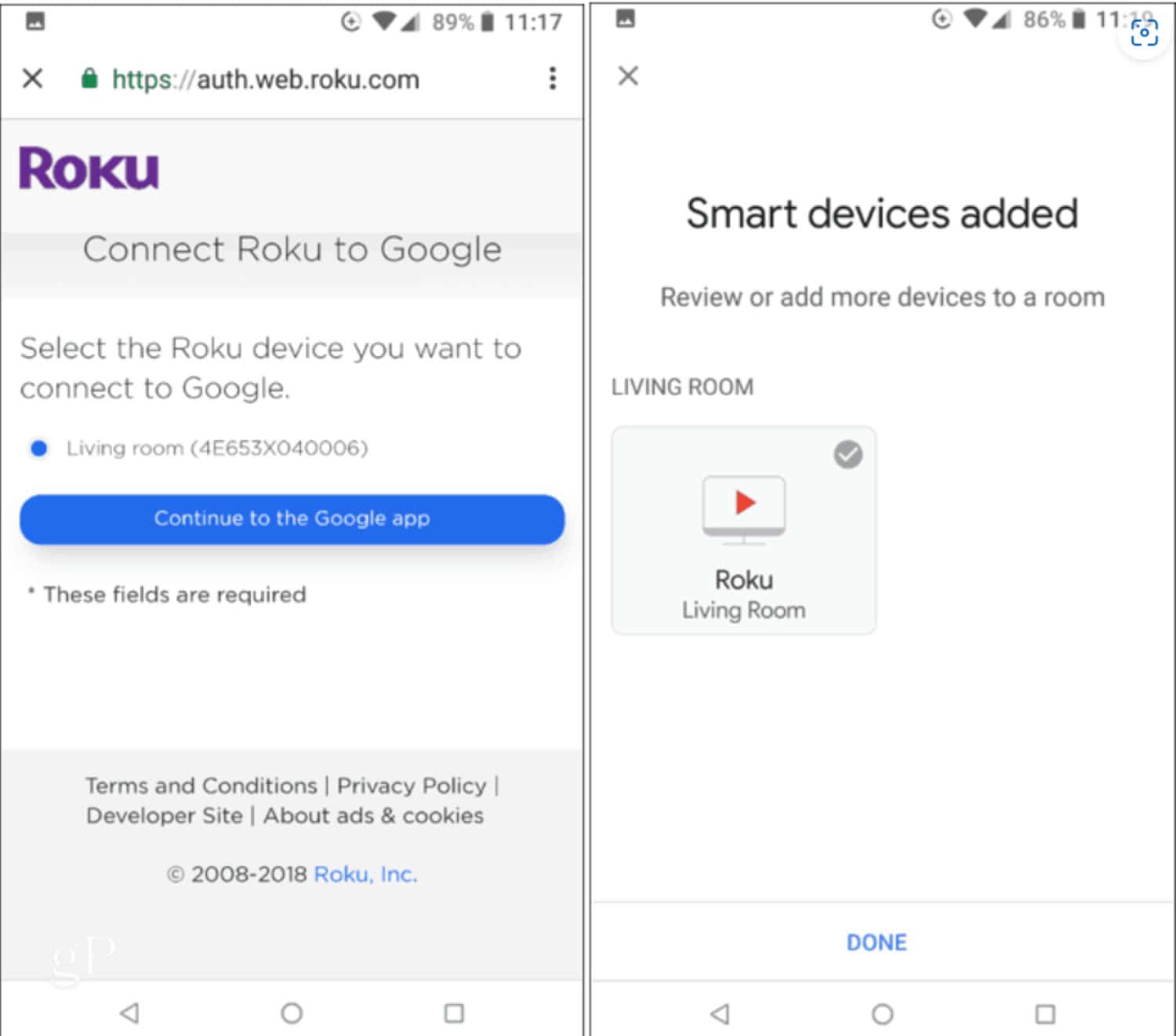Click the image search lens icon

click(x=1144, y=33)
